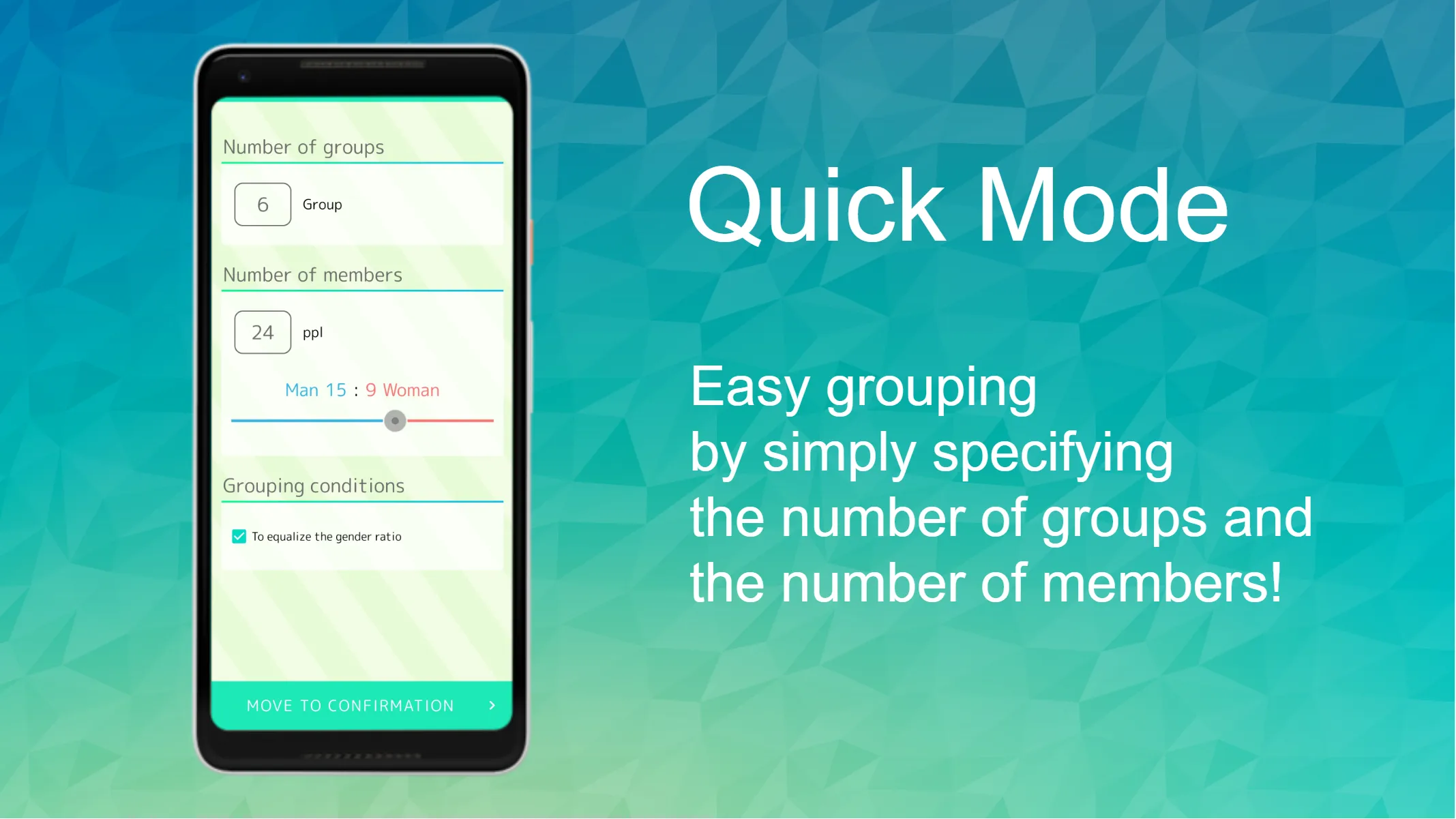Tap the grouping conditions section header
1456x819 pixels.
[313, 485]
